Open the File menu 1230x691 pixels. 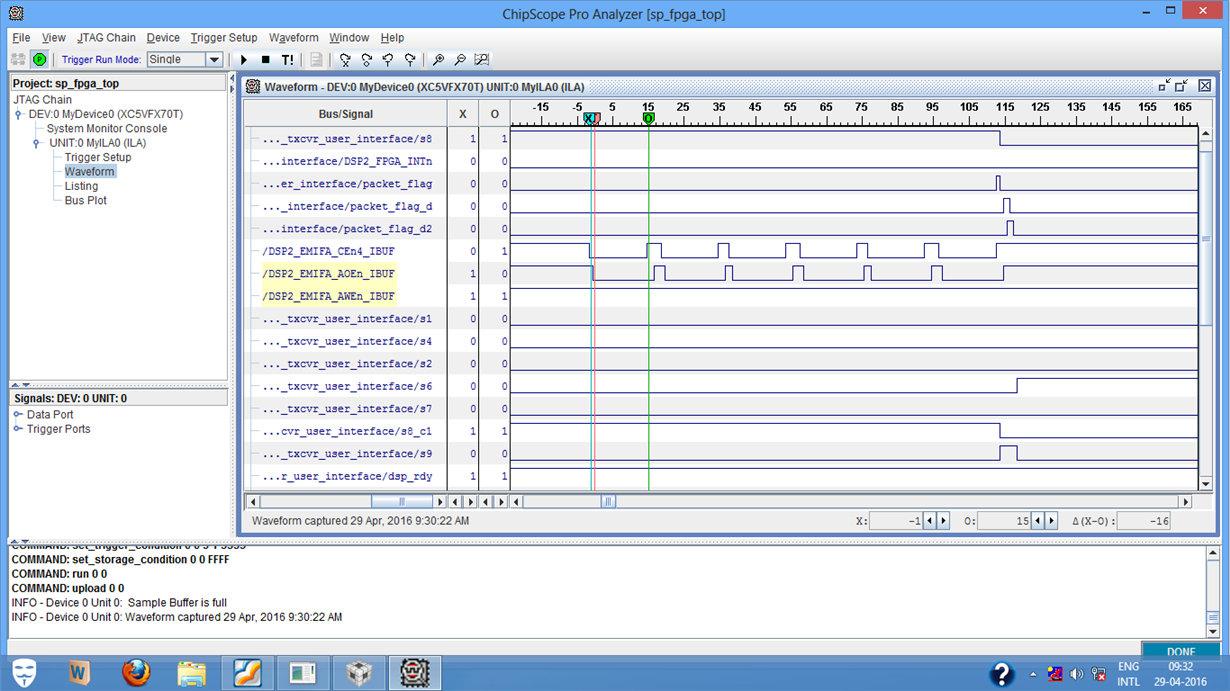click(21, 38)
